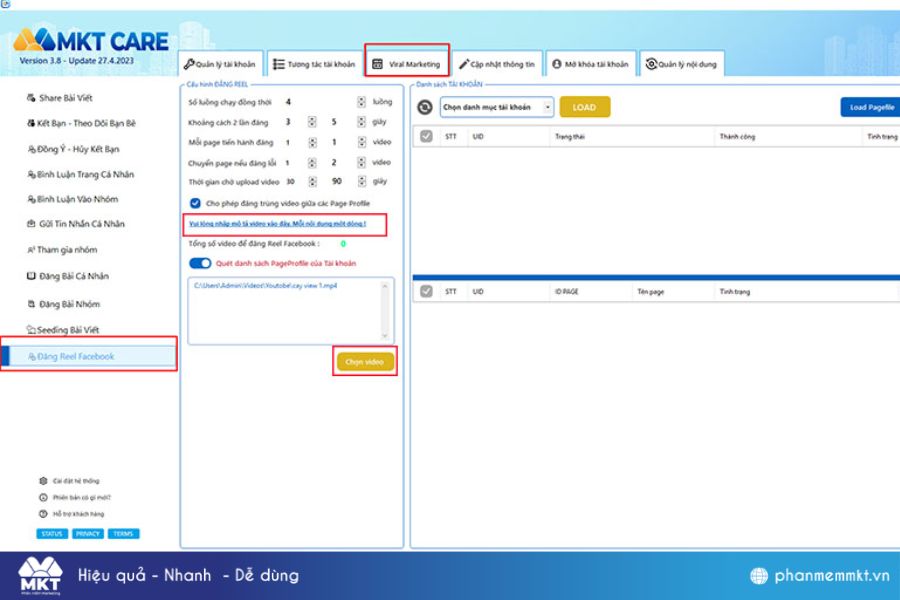Viewport: 900px width, 600px height.
Task: Tick the select-all checkbox in account table header
Action: (426, 137)
